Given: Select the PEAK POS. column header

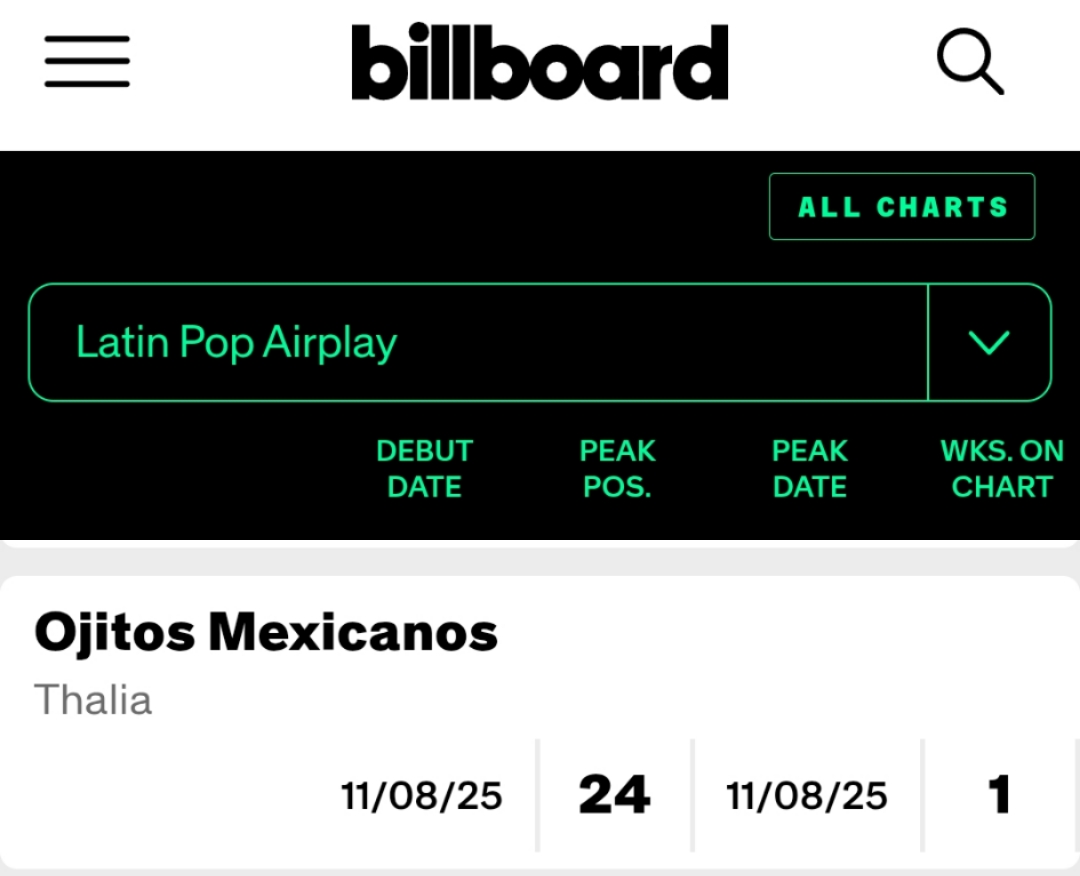Looking at the screenshot, I should 617,469.
